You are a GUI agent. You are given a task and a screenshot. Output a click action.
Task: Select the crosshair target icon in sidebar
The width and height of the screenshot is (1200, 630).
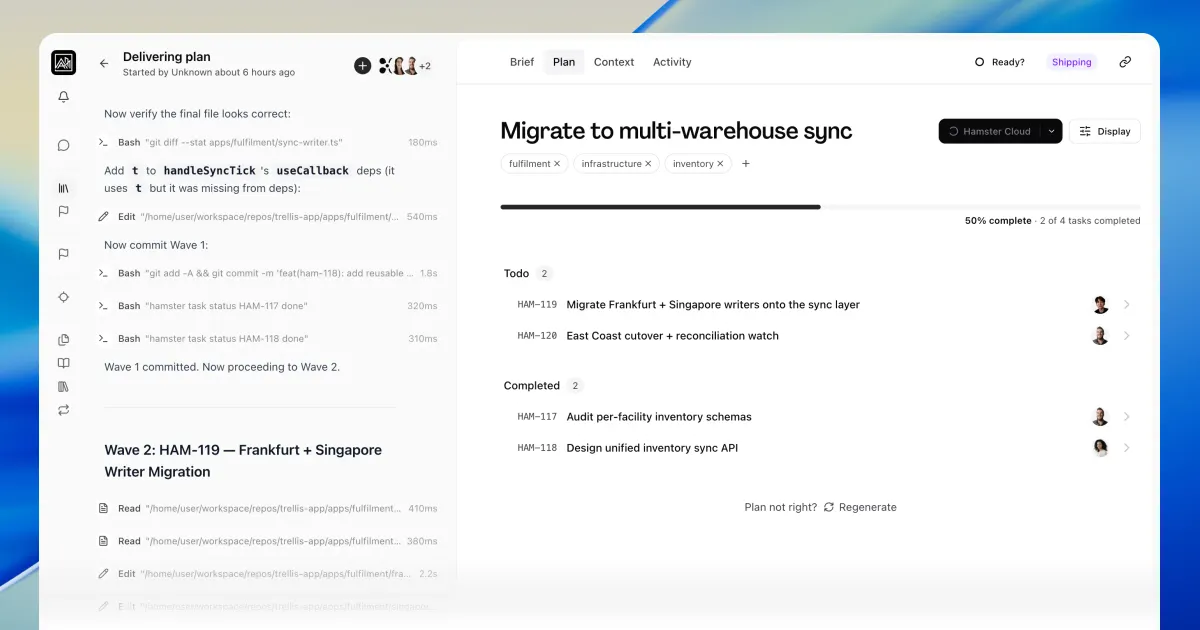(x=64, y=297)
